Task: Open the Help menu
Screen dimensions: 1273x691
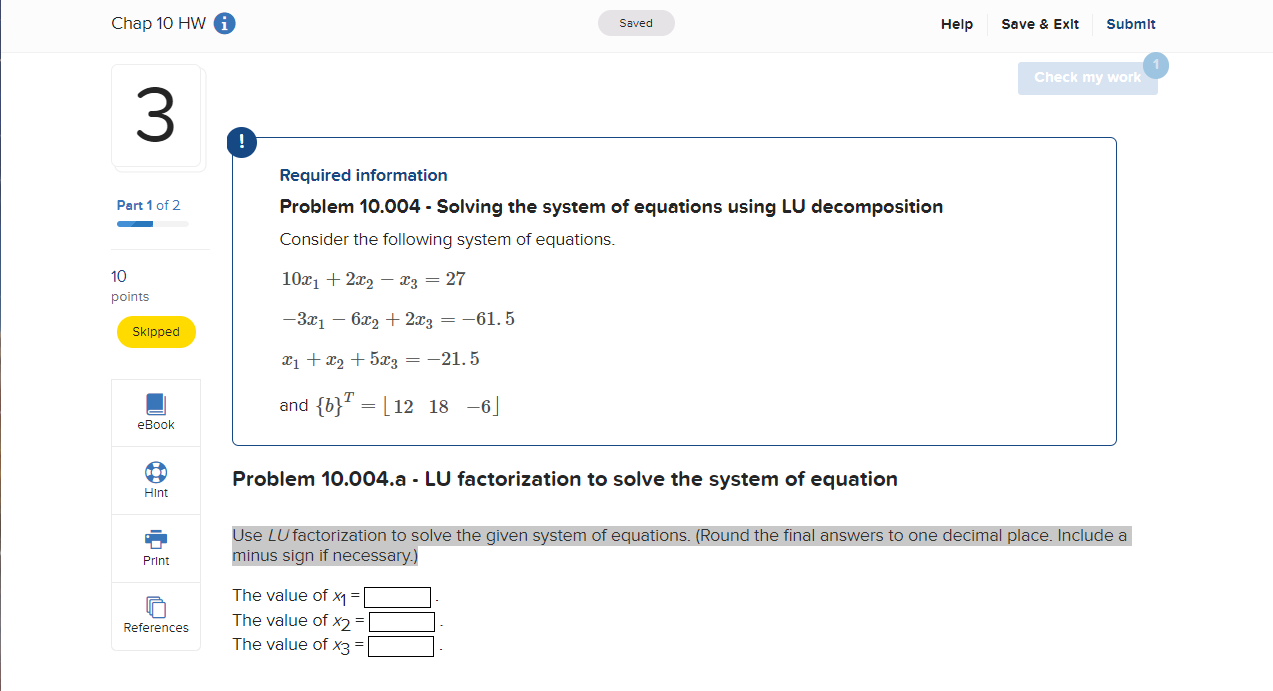Action: tap(956, 24)
